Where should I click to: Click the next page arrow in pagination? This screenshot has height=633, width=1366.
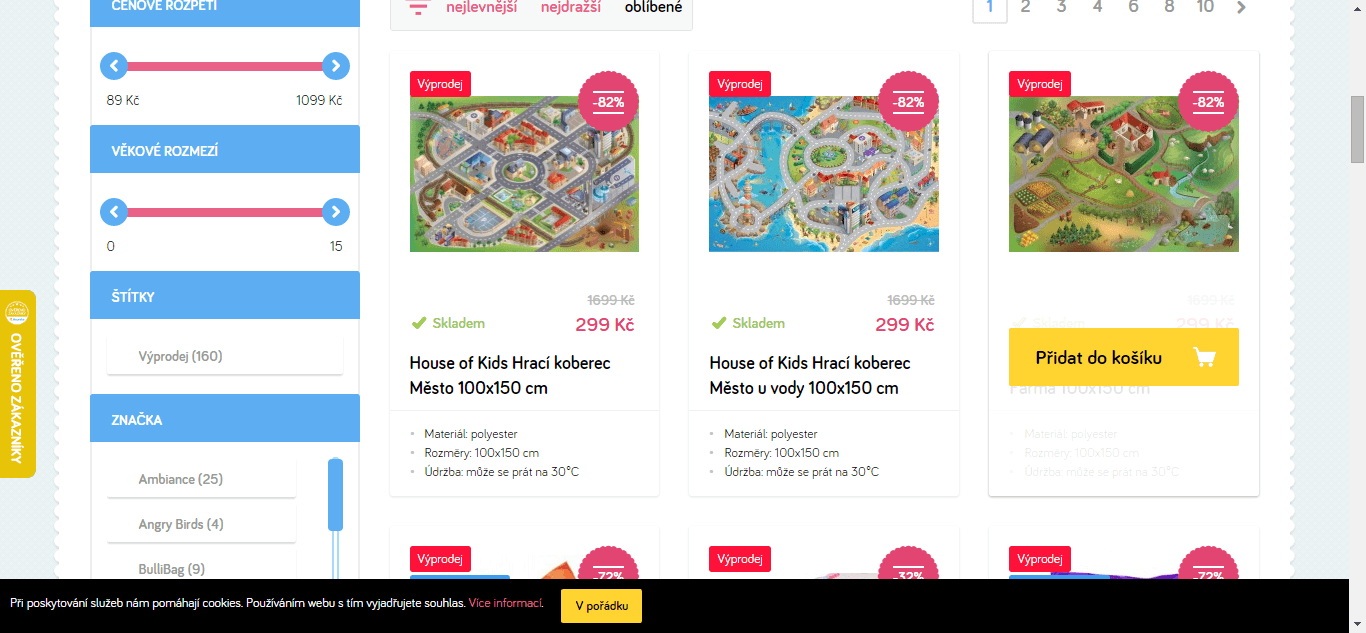coord(1241,8)
